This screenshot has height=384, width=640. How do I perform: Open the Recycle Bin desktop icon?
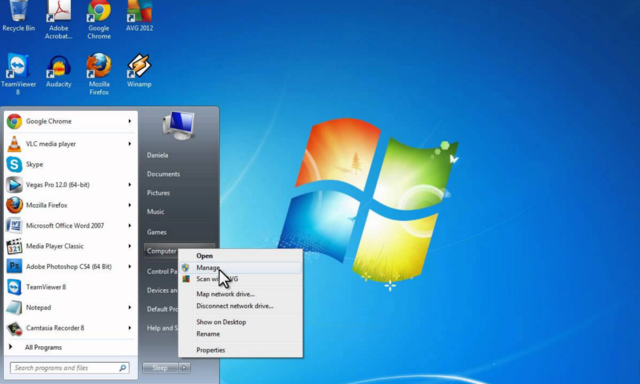18,16
